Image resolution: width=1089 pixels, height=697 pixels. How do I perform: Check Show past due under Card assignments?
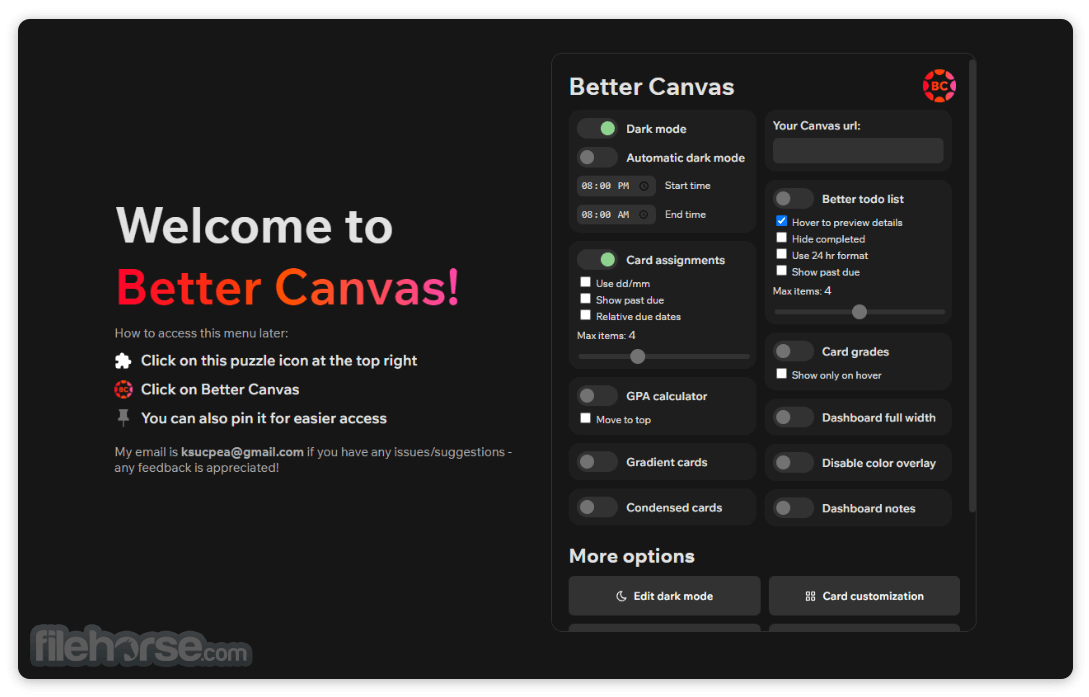pos(585,299)
